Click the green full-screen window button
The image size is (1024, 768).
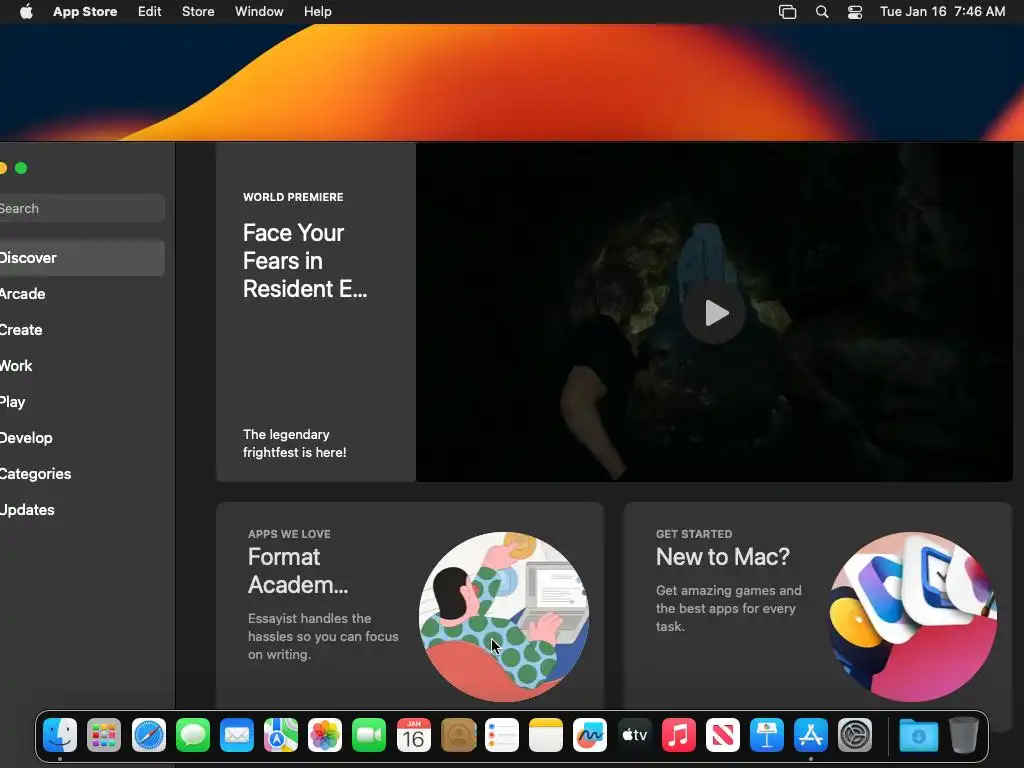point(21,168)
